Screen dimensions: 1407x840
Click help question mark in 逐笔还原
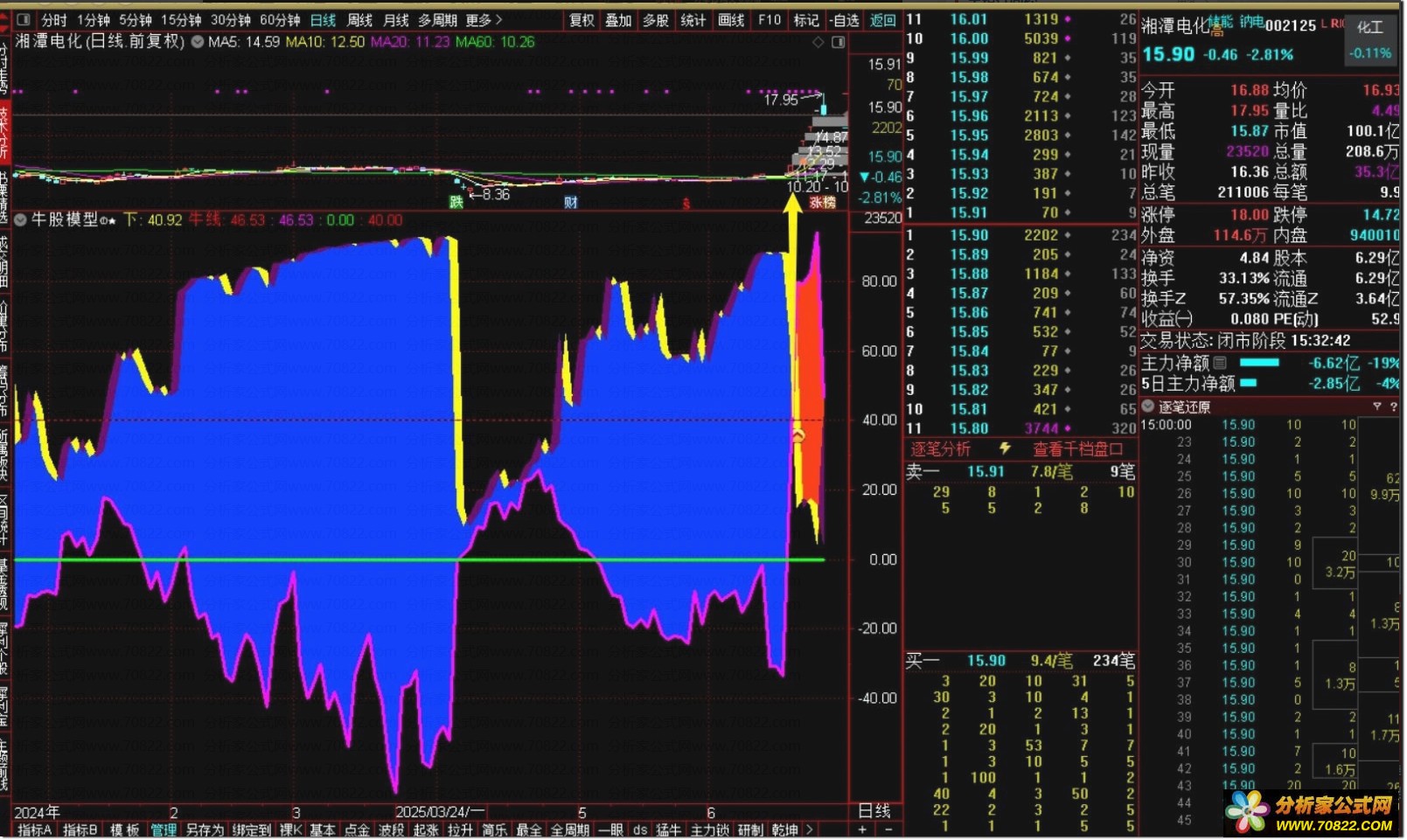(1396, 406)
